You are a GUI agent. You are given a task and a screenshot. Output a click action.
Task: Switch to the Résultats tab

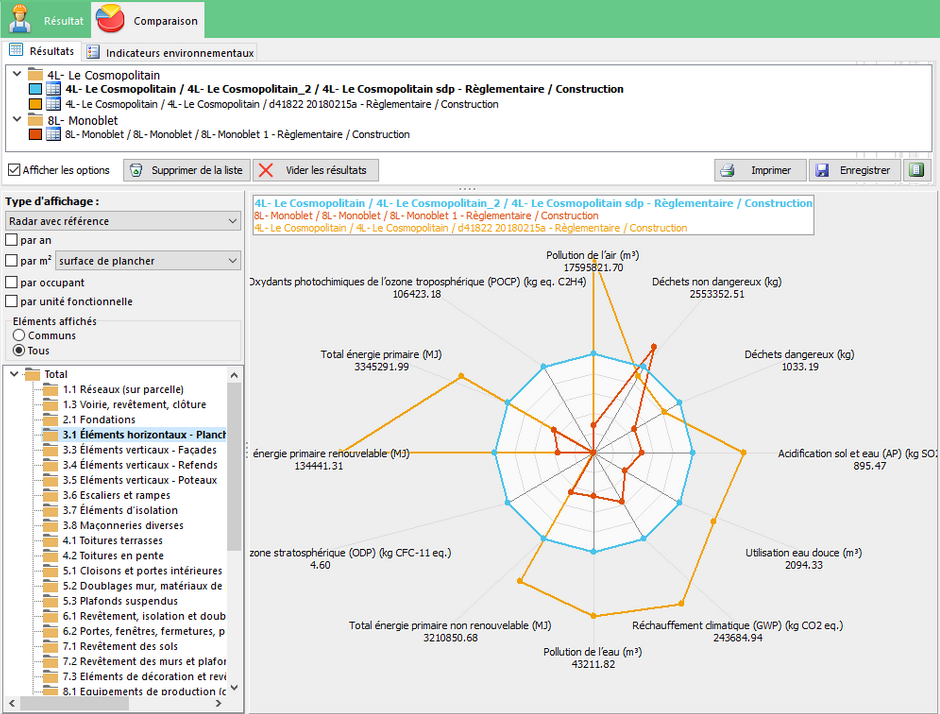coord(41,51)
